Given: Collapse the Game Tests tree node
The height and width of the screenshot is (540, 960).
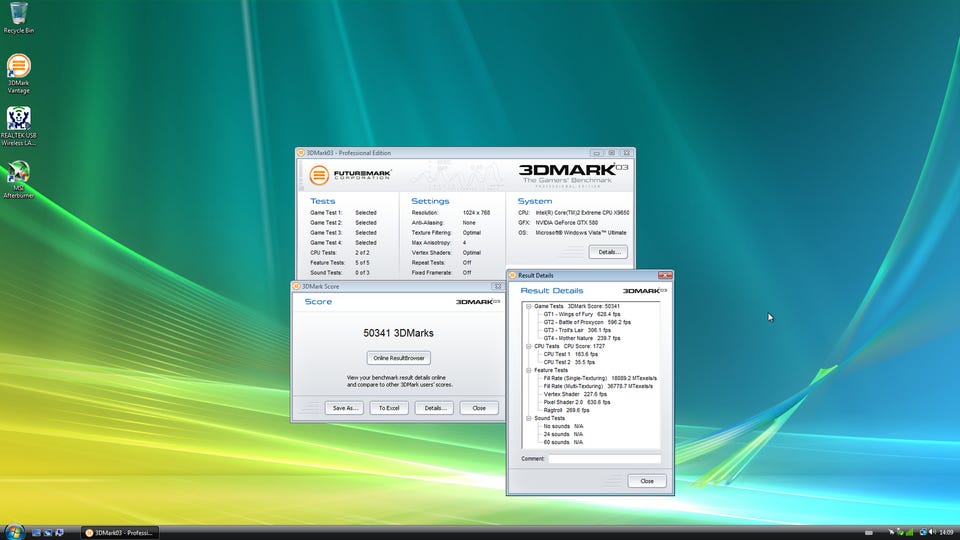Looking at the screenshot, I should (528, 306).
